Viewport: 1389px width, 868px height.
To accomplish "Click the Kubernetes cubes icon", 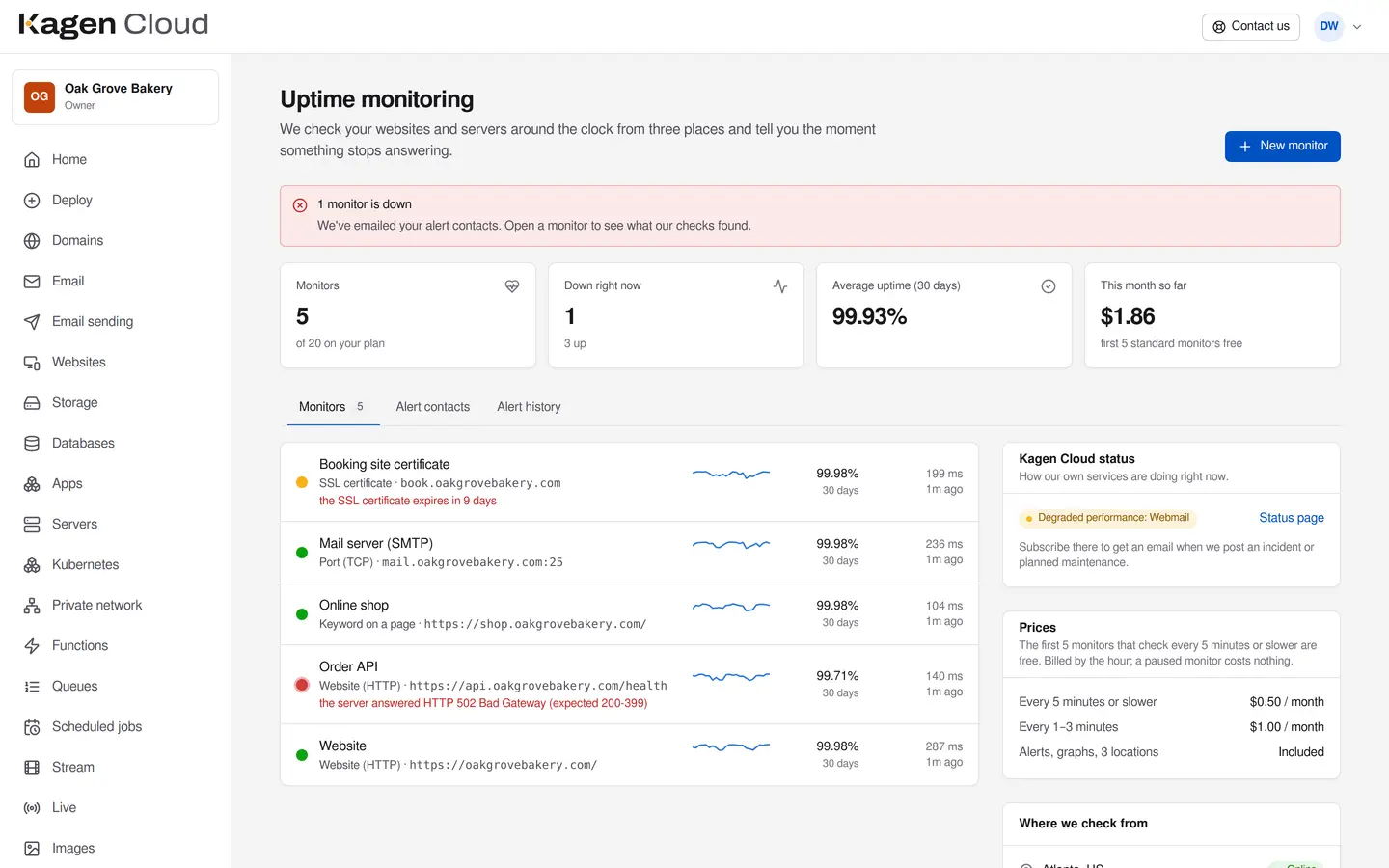I will point(32,565).
